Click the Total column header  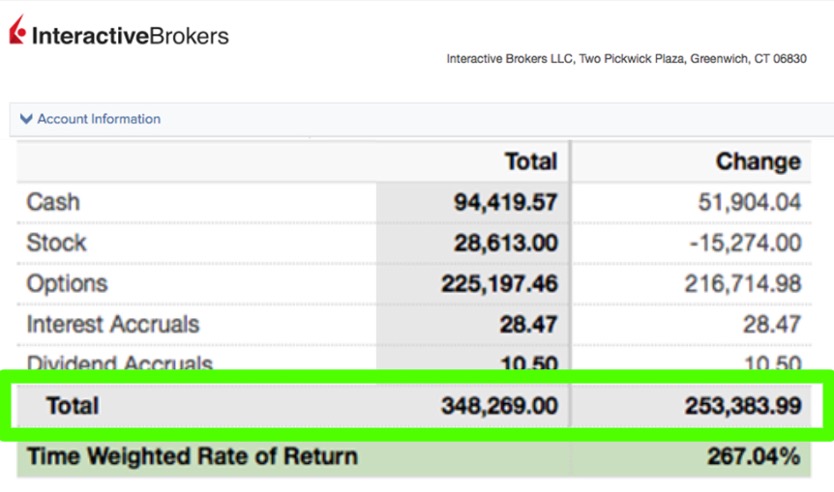pos(531,161)
